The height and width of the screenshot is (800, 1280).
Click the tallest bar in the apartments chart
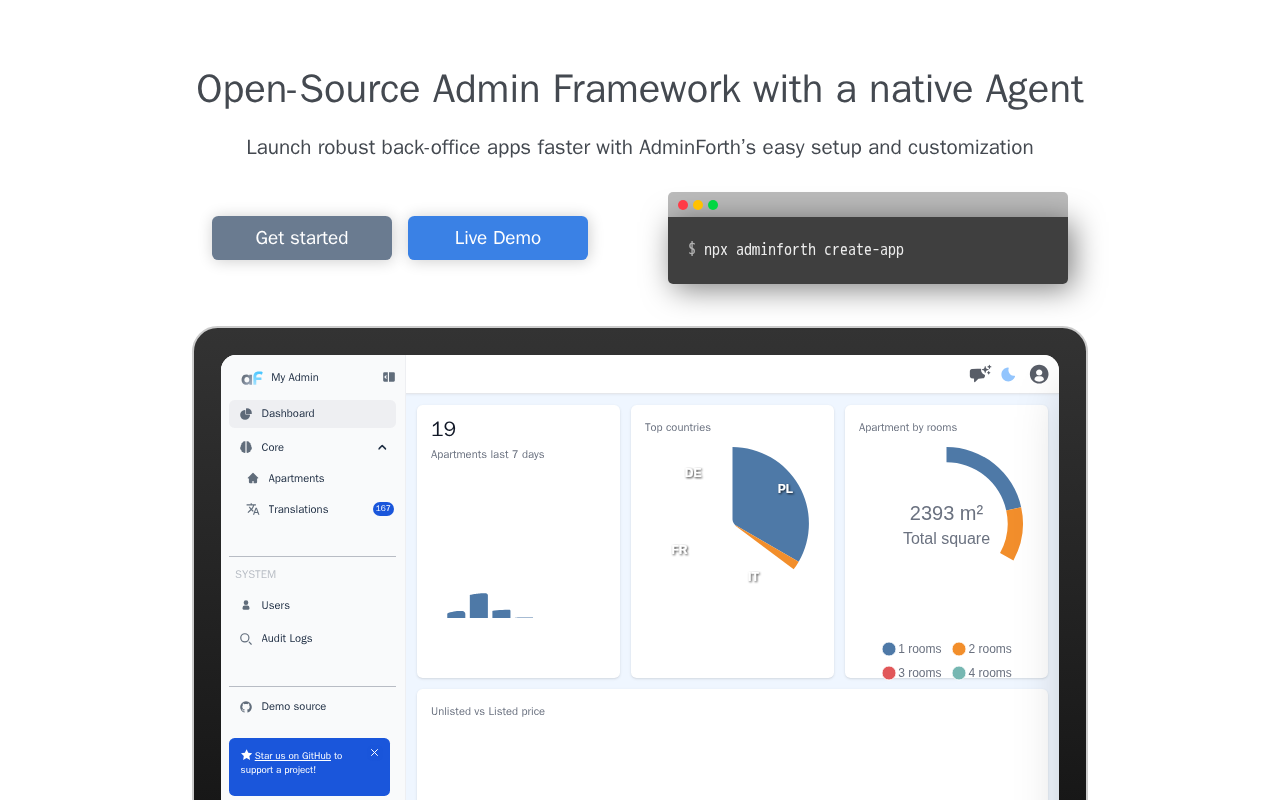[x=479, y=606]
